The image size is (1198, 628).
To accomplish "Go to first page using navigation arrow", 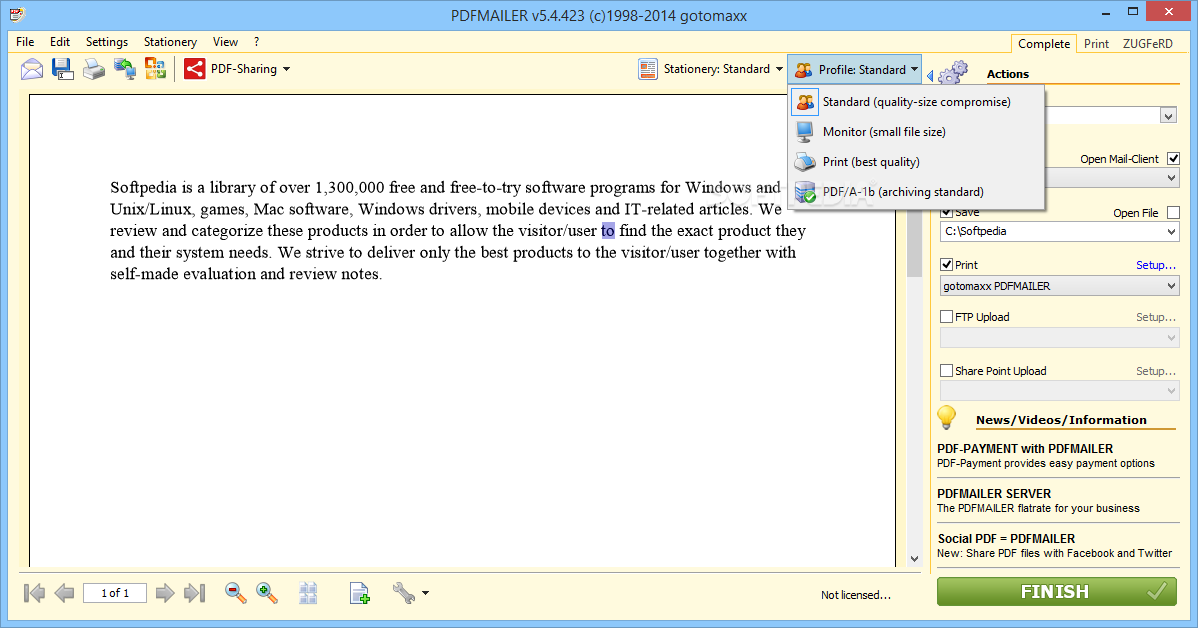I will [34, 593].
